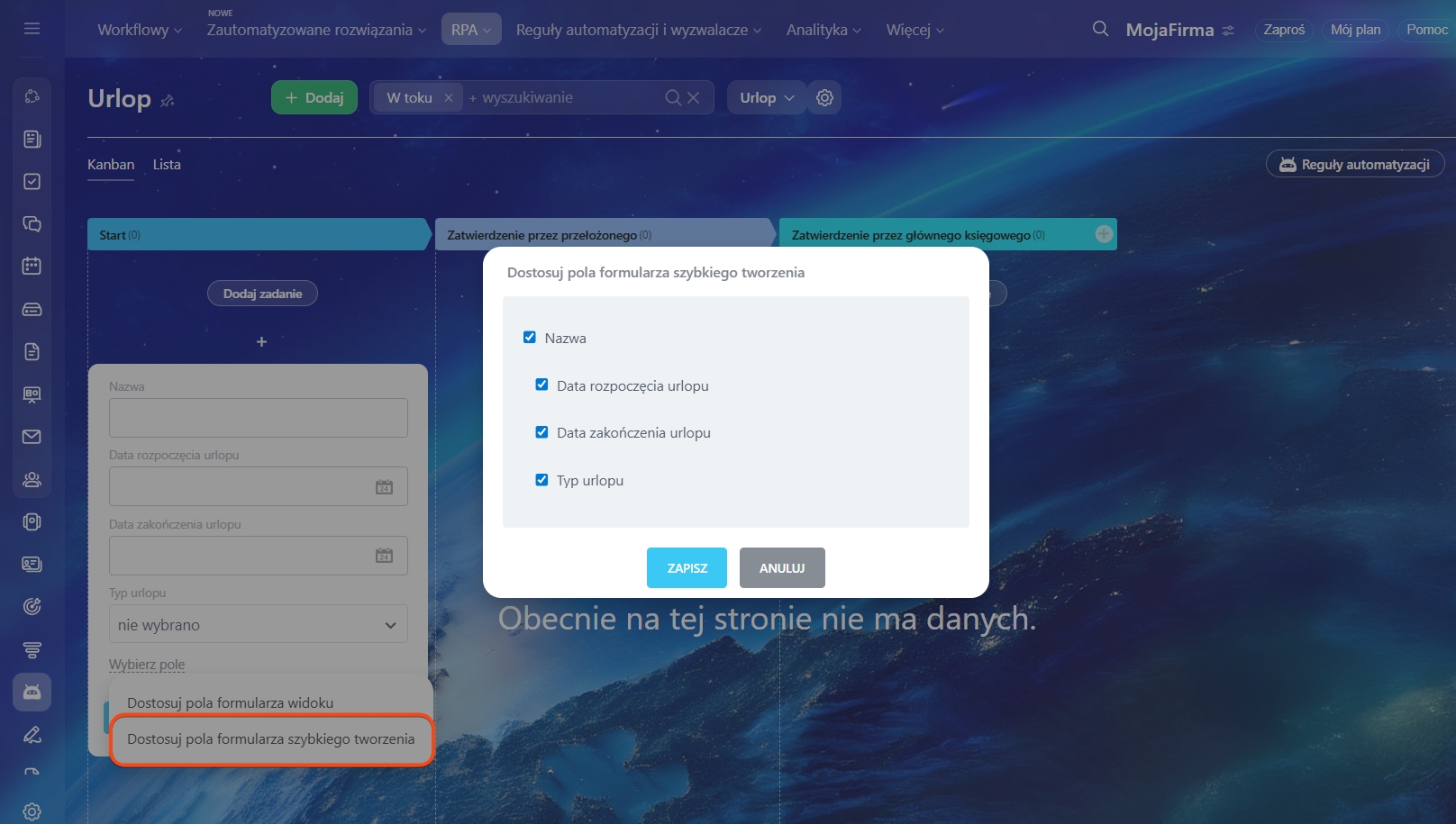Click the 'Data rozpoczęcia urlopu' date field
Viewport: 1456px width, 824px height.
[x=259, y=486]
